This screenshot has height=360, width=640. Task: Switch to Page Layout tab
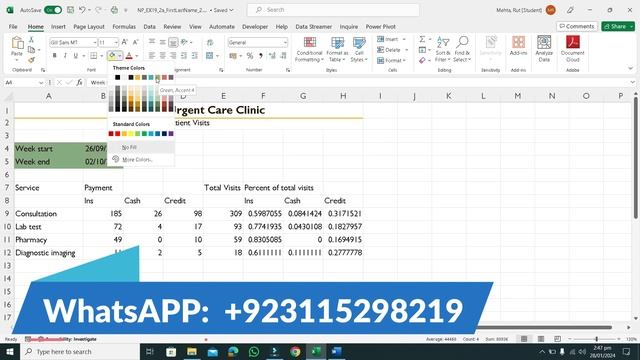(89, 27)
